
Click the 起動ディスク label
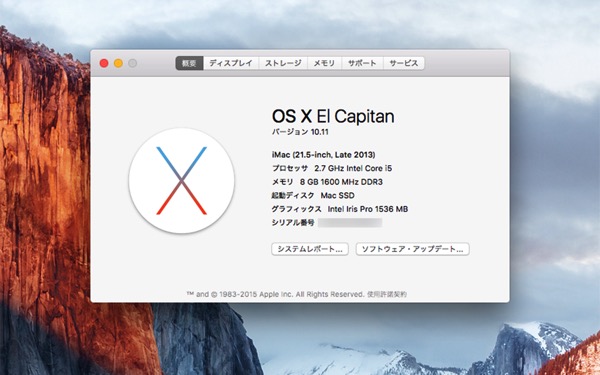(293, 196)
